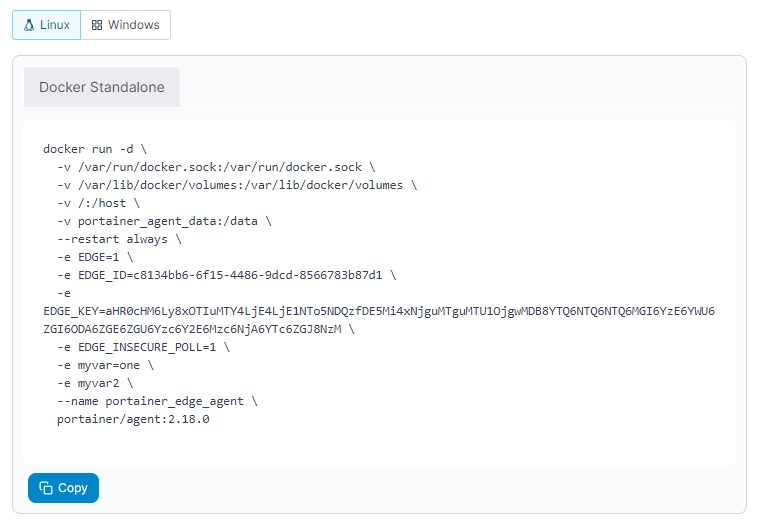Click the Windows logo icon

click(x=97, y=25)
